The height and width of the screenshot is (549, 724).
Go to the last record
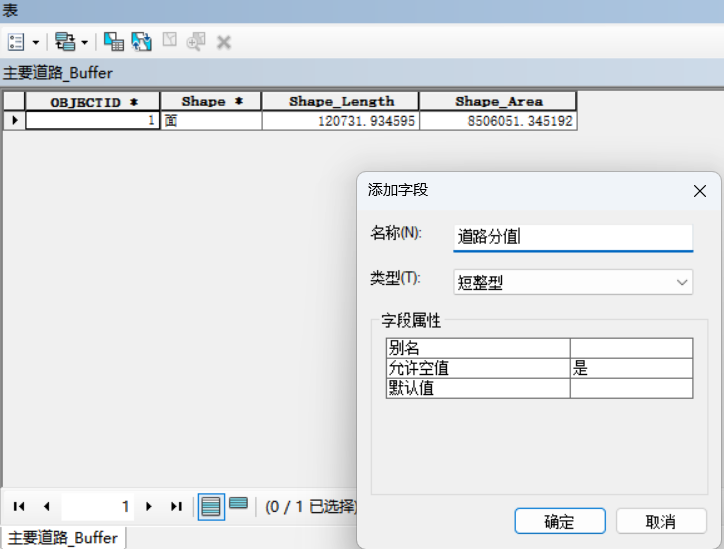pyautogui.click(x=176, y=507)
